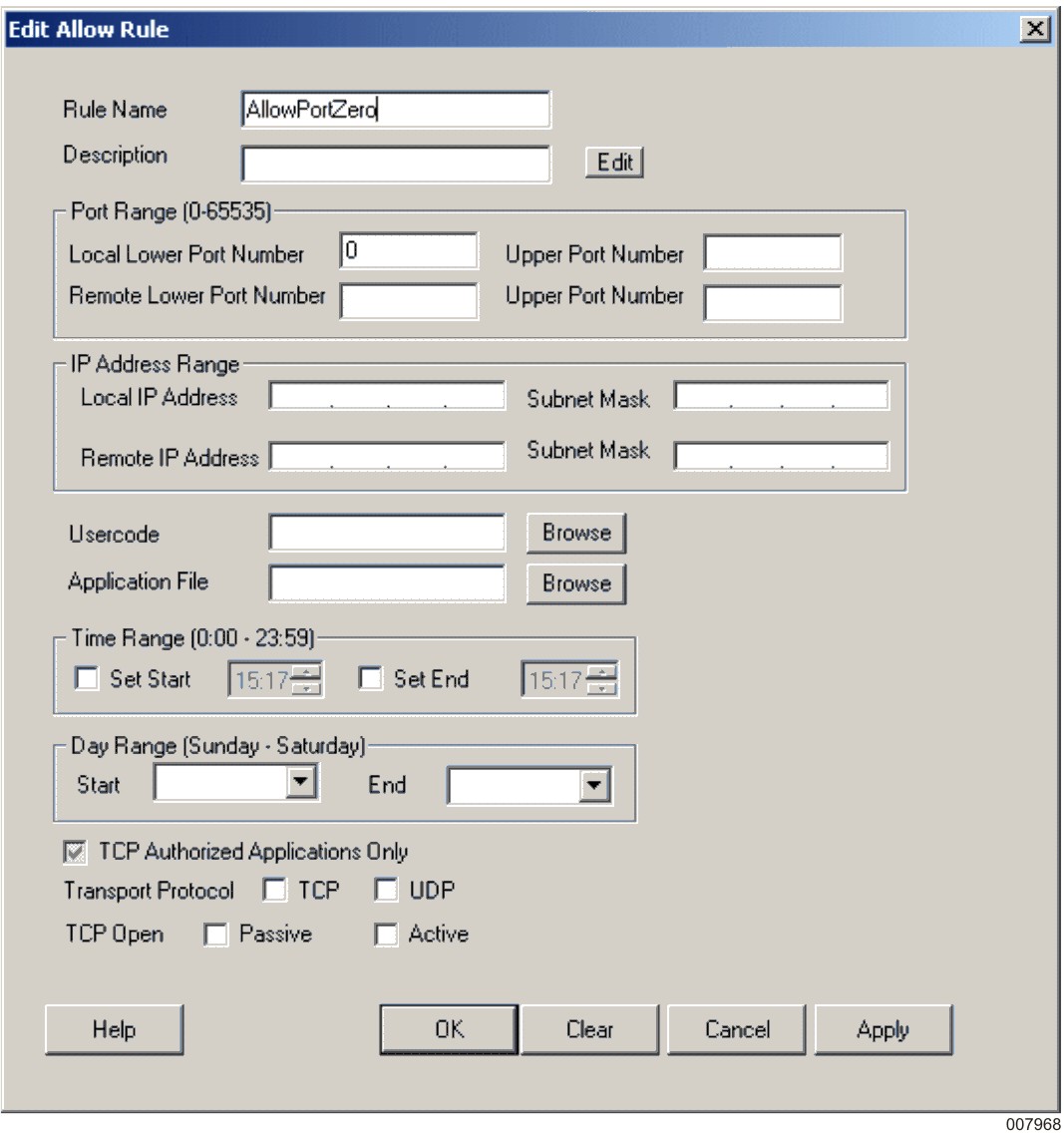
Task: Close the Edit Allow Rule dialog
Action: (x=1037, y=30)
